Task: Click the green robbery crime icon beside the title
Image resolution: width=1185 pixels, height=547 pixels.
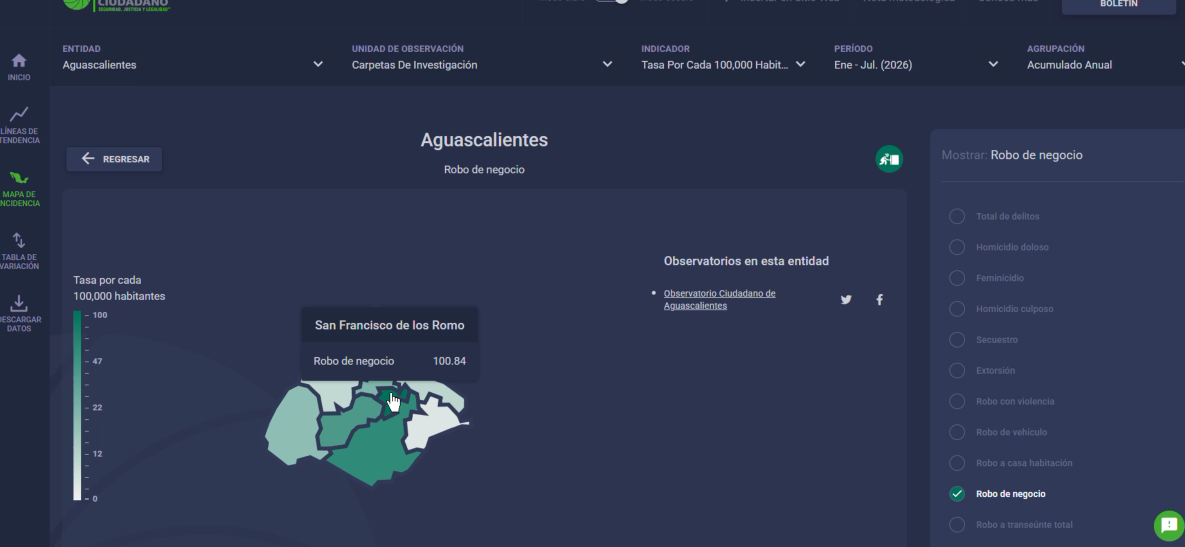Action: point(890,159)
